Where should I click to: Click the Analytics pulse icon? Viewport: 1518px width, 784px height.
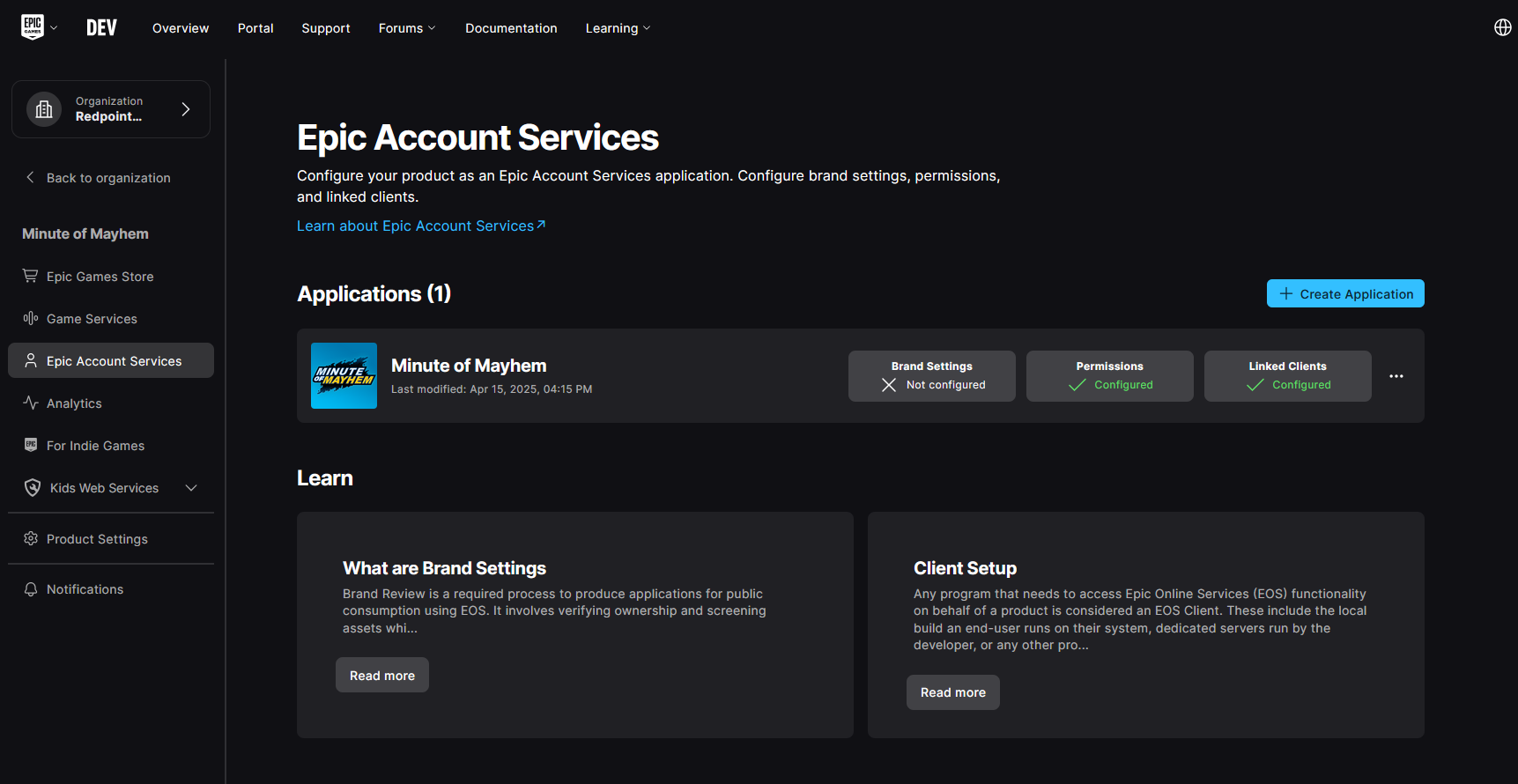click(x=31, y=403)
